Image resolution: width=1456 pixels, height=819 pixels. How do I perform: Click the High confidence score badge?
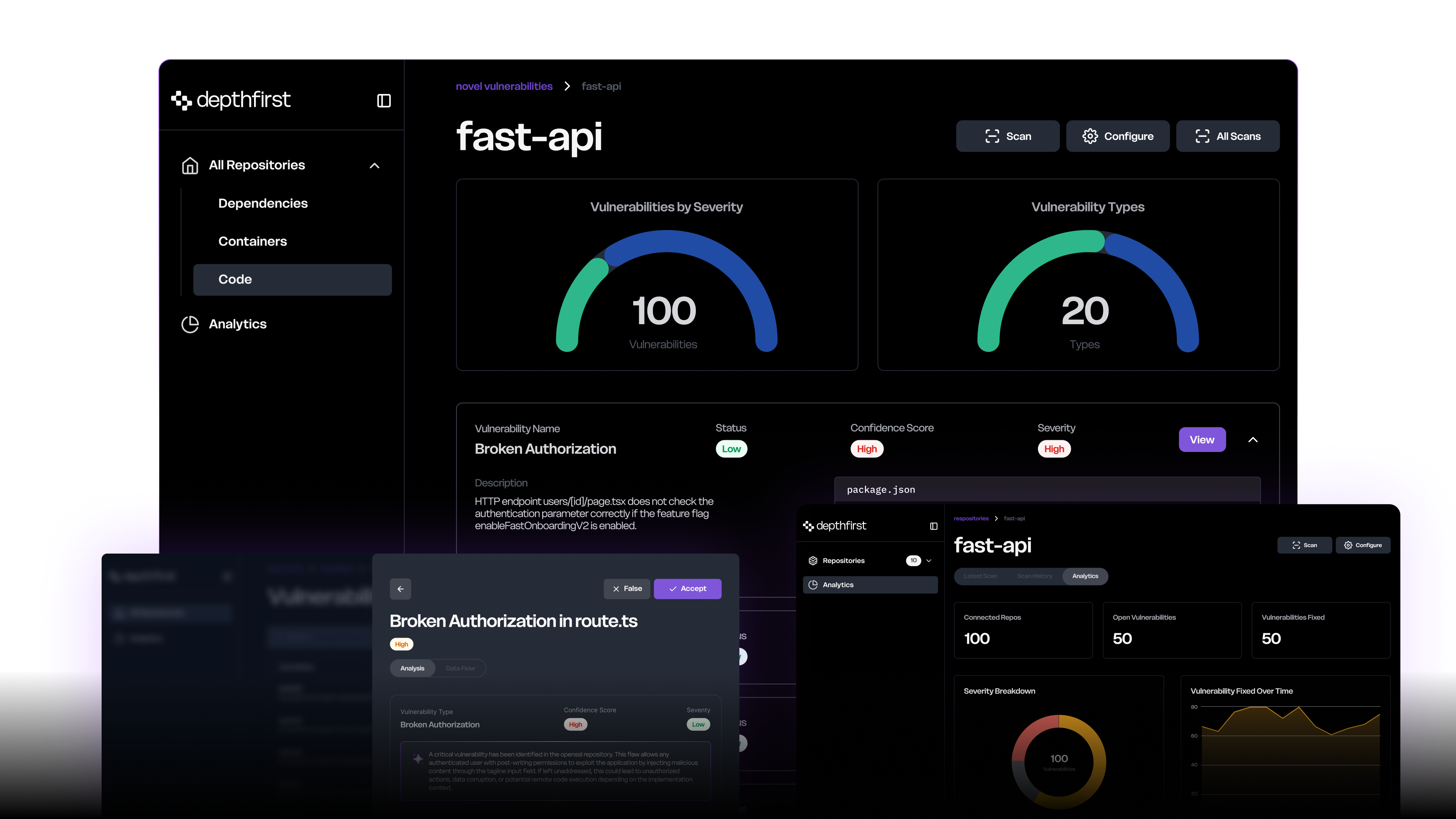(x=866, y=449)
